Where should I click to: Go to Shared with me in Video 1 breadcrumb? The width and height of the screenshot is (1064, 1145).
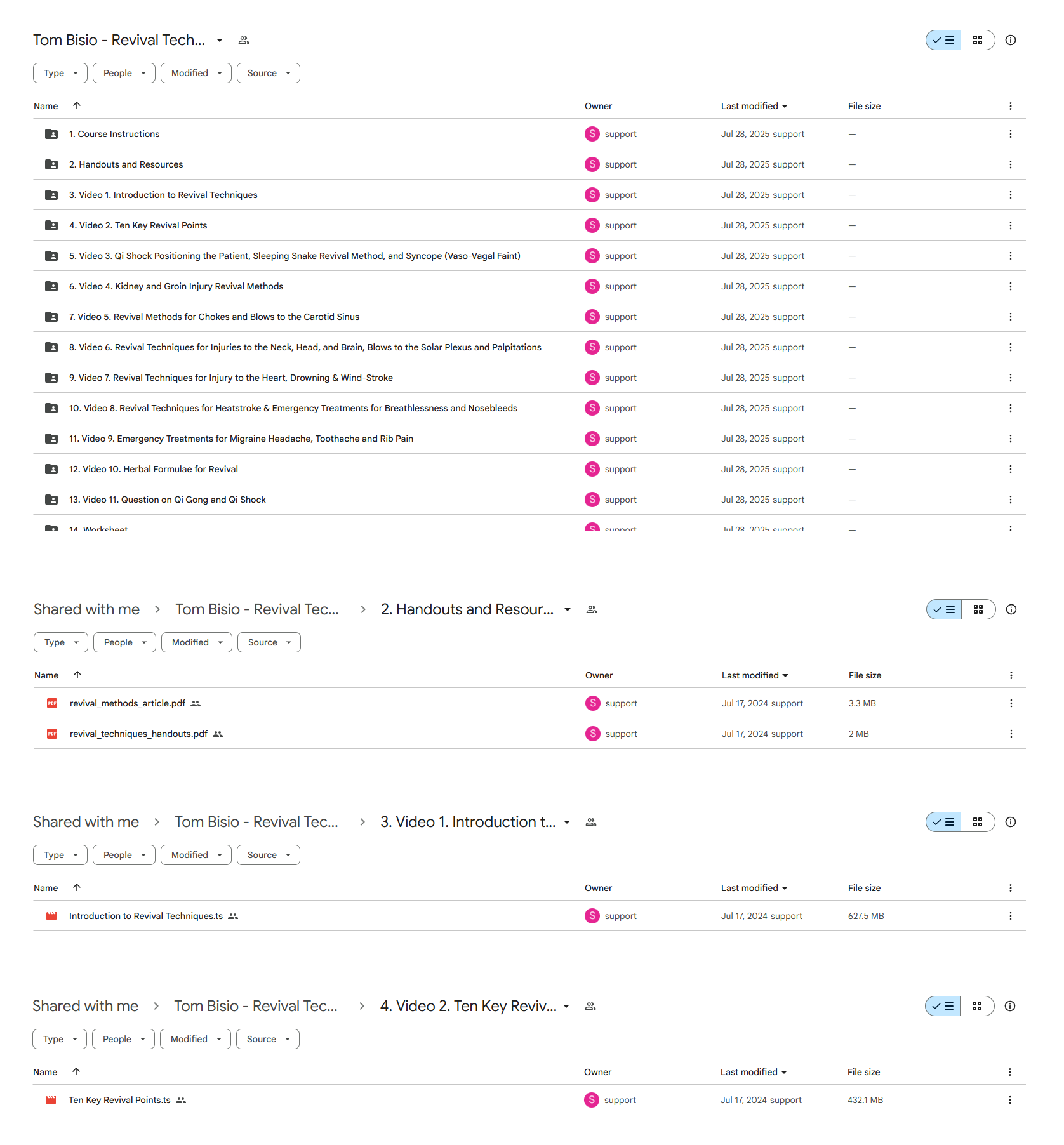coord(86,822)
